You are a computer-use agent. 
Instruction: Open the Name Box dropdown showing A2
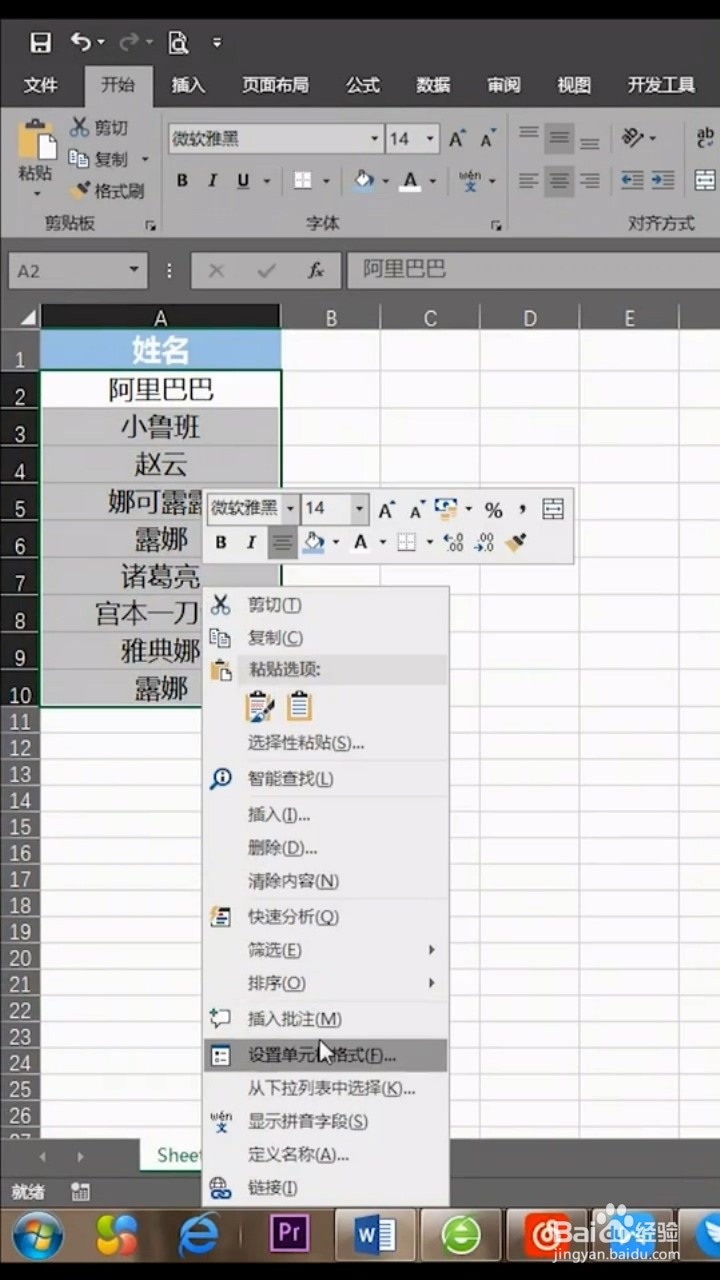[x=134, y=271]
